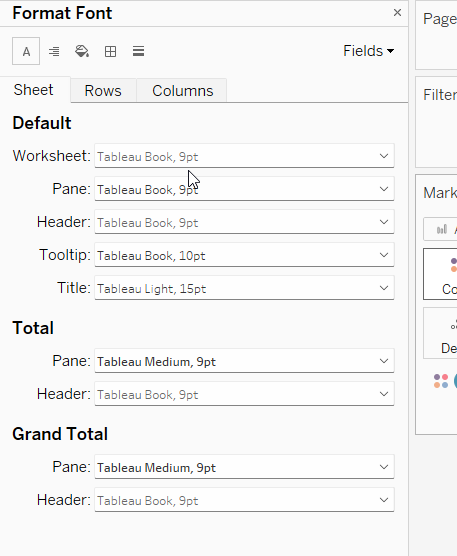457x556 pixels.
Task: Open the Title font dropdown
Action: point(244,288)
